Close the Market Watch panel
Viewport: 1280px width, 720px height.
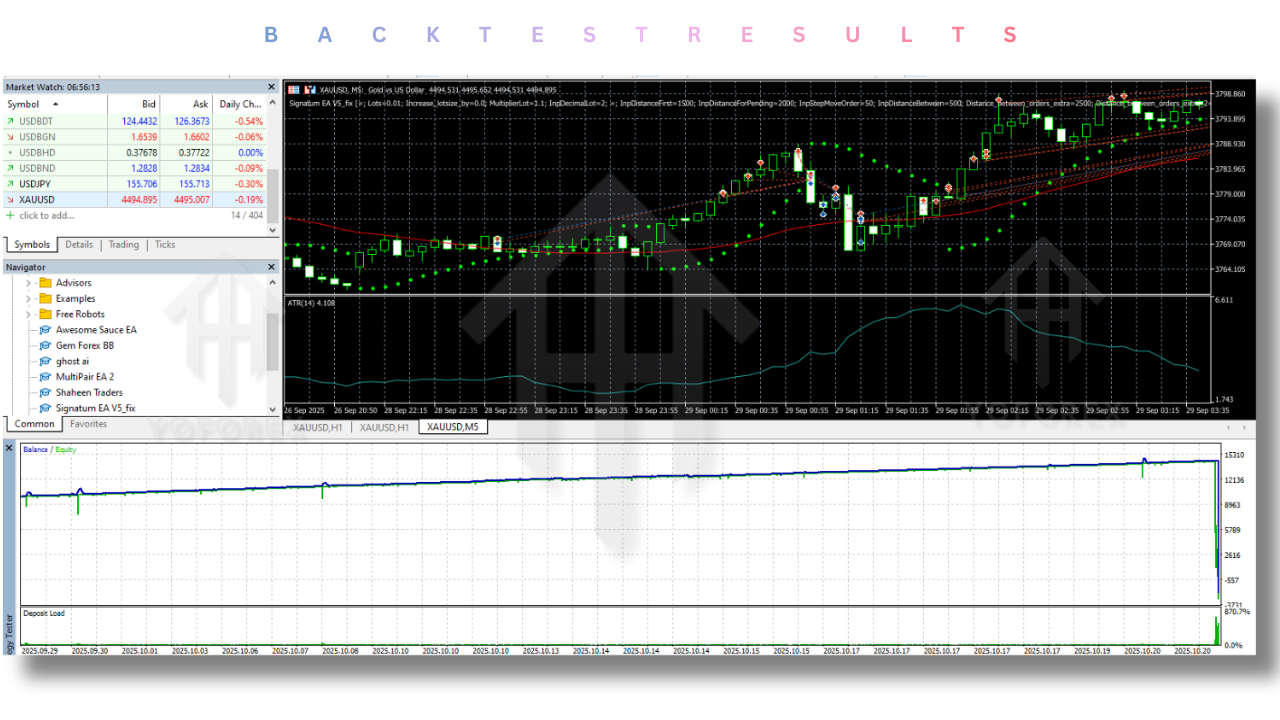[271, 88]
